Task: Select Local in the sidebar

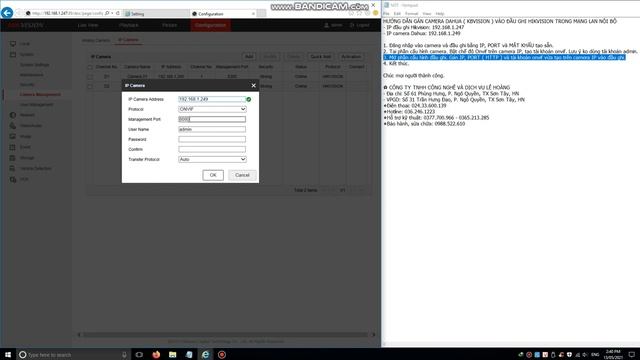Action: pyautogui.click(x=25, y=44)
